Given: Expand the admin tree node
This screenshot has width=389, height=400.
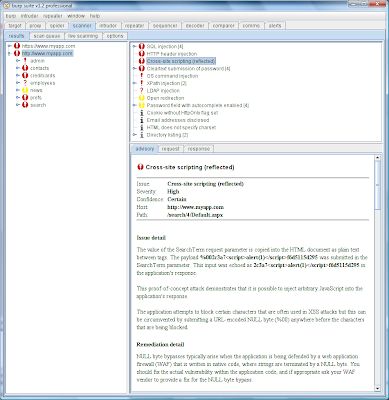Looking at the screenshot, I should [x=18, y=61].
